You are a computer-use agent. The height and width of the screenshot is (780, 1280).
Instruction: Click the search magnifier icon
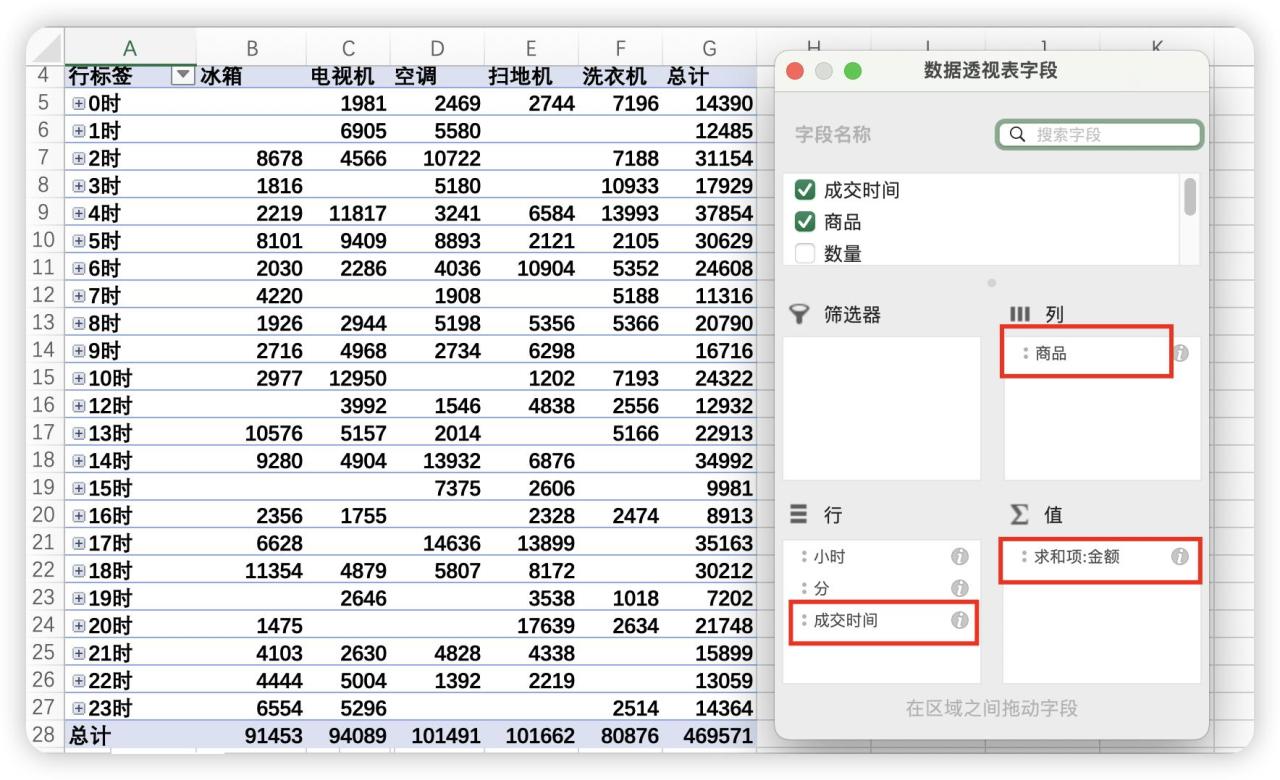1019,135
